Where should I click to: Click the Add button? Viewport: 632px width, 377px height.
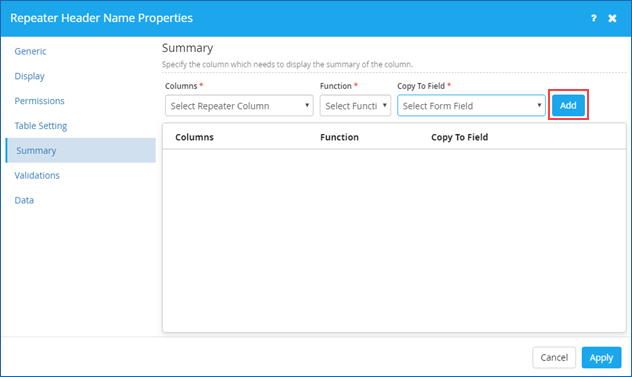pos(568,105)
